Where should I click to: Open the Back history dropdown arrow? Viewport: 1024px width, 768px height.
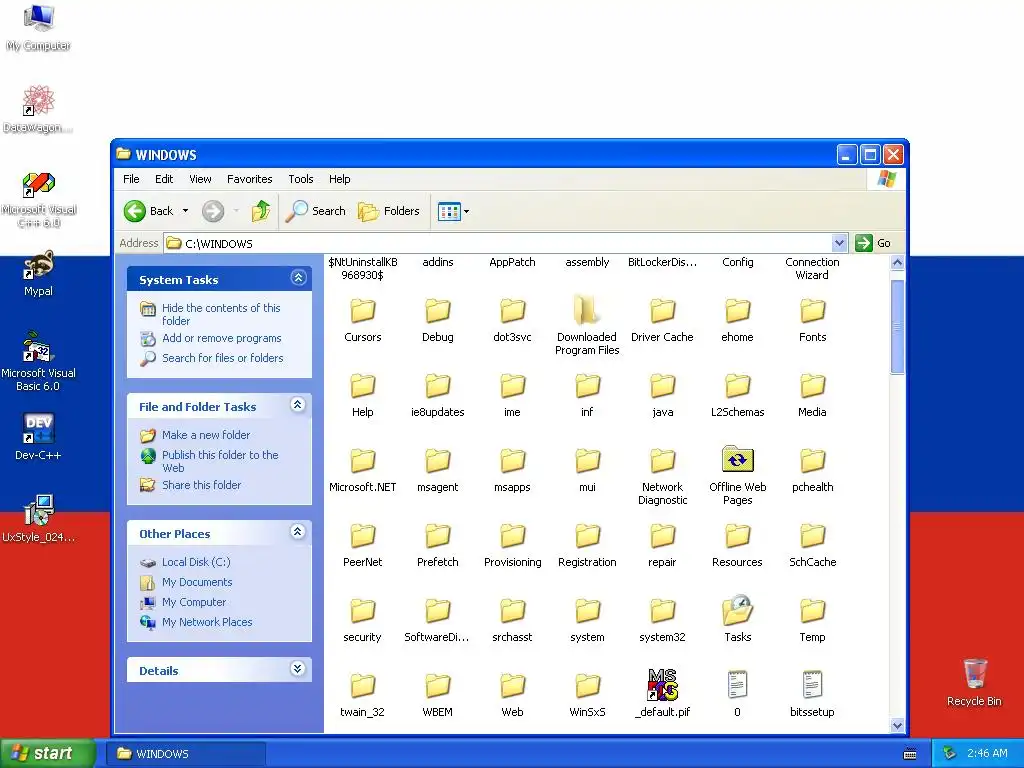coord(185,211)
